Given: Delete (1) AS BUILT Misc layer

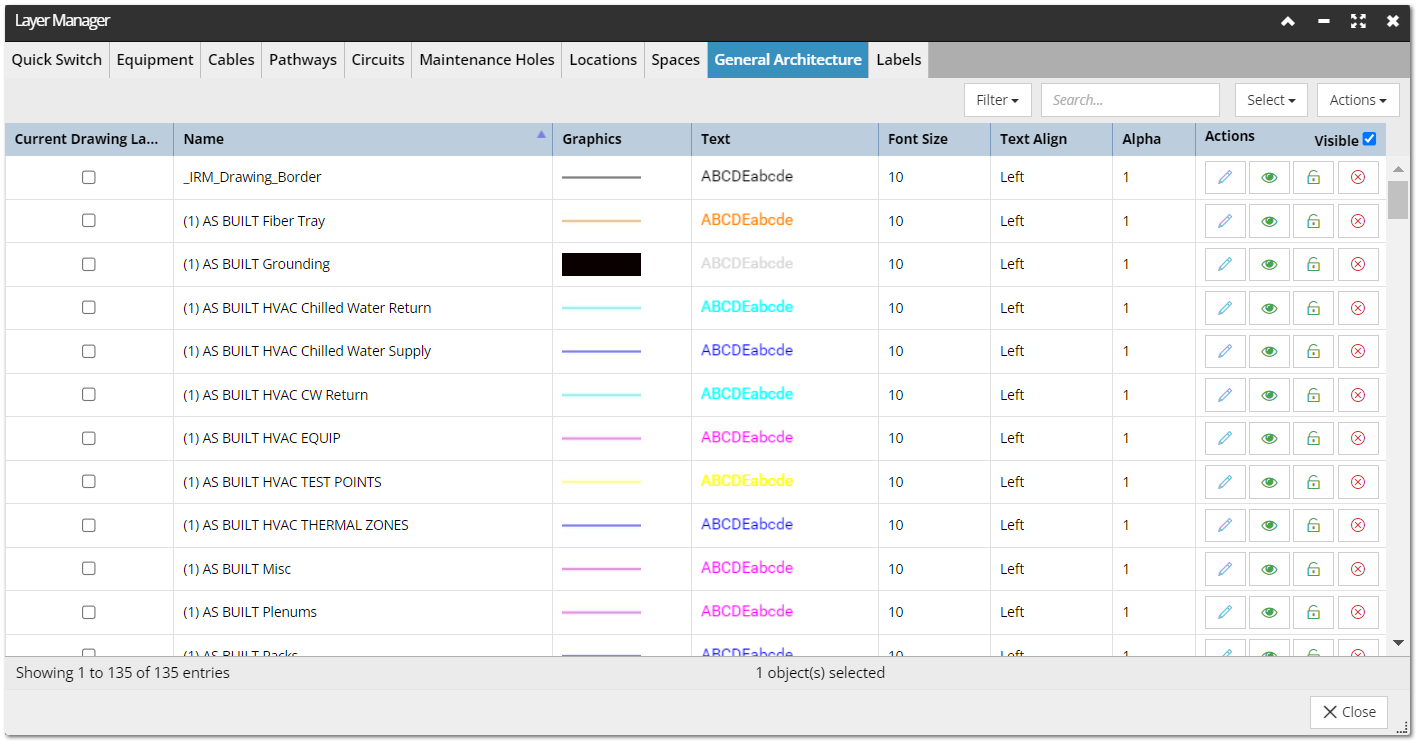Looking at the screenshot, I should [1358, 569].
